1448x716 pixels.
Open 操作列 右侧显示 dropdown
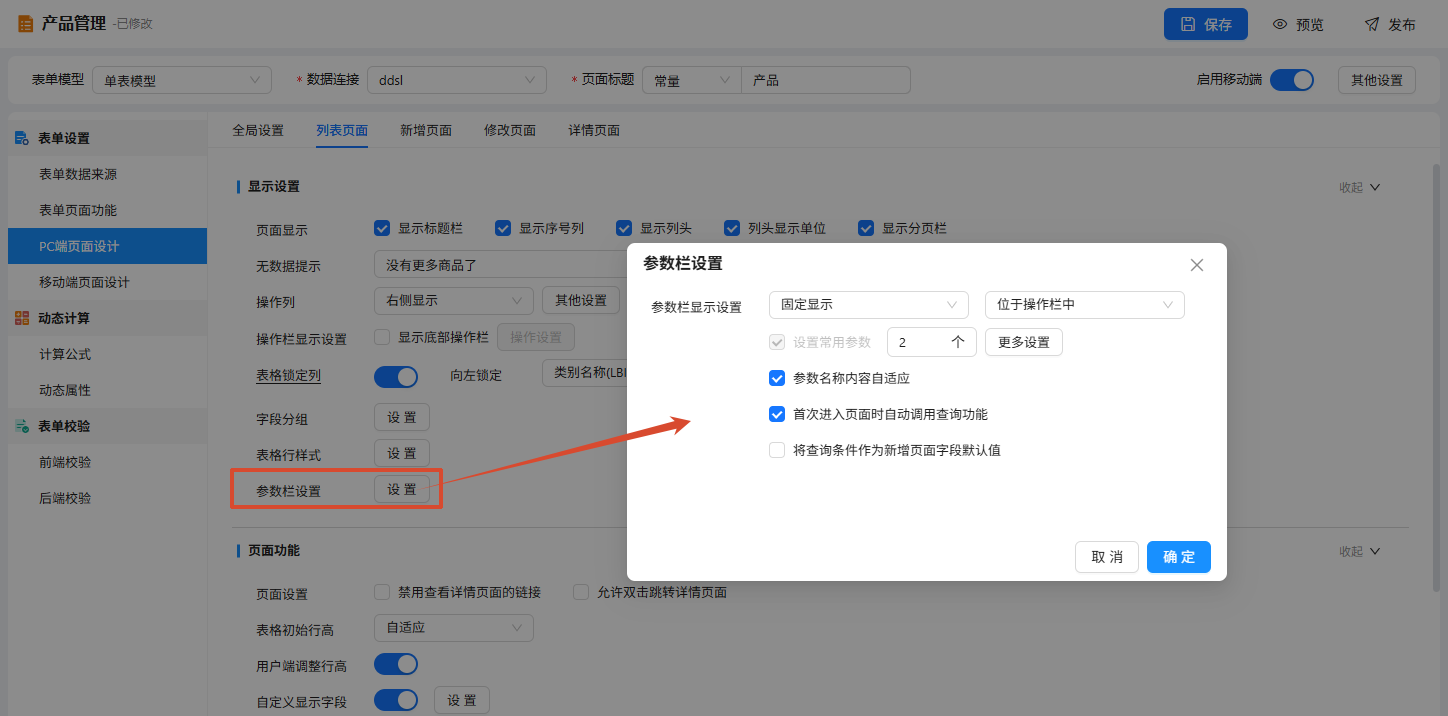pyautogui.click(x=453, y=300)
